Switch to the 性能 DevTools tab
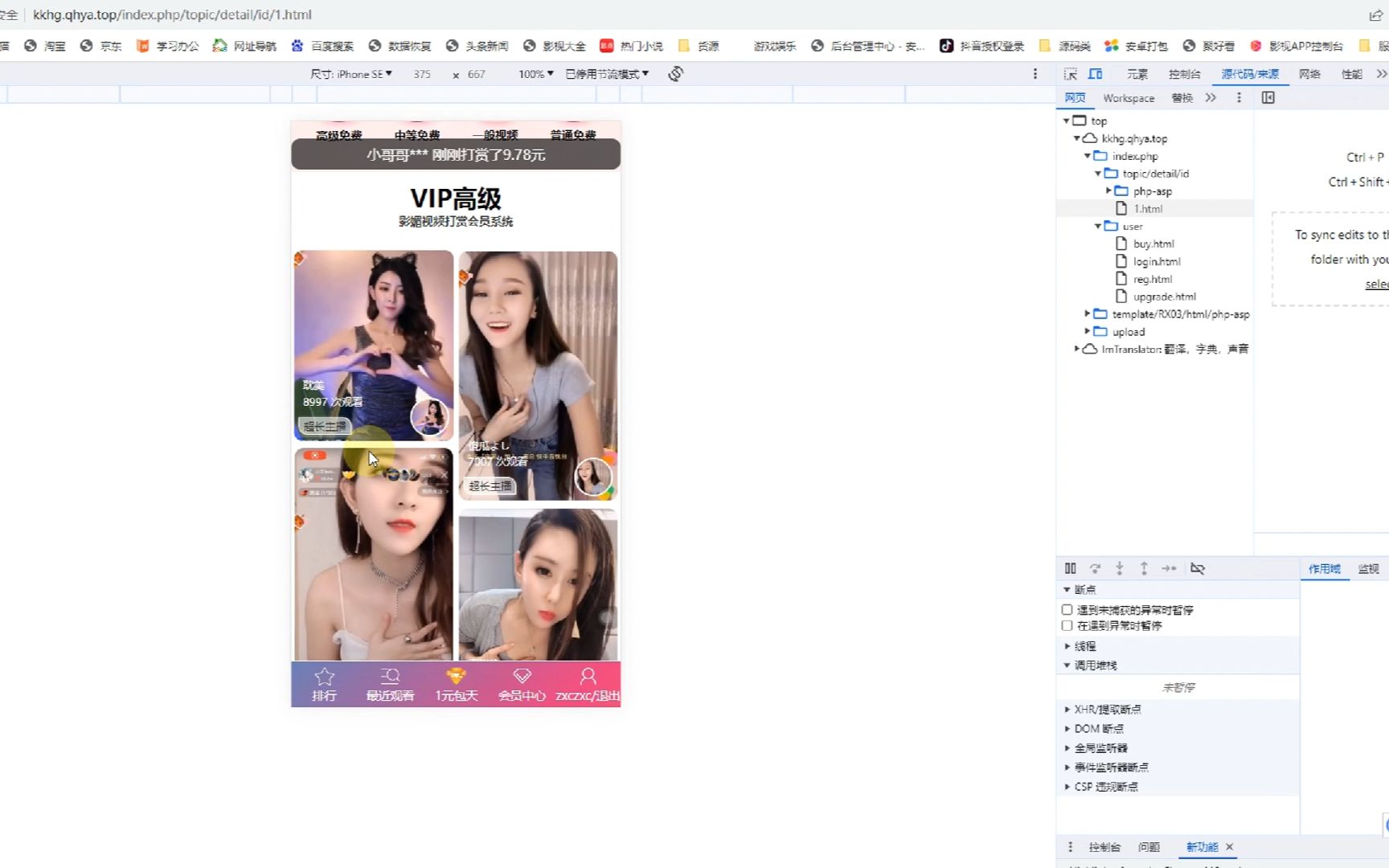This screenshot has width=1389, height=868. (1351, 74)
